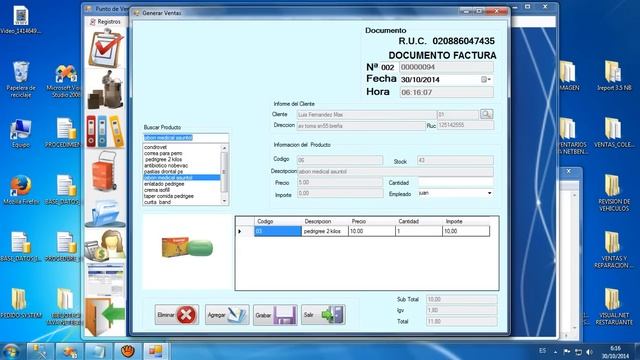The image size is (640, 360).
Task: Open the Equipo desktop icon
Action: tap(21, 133)
